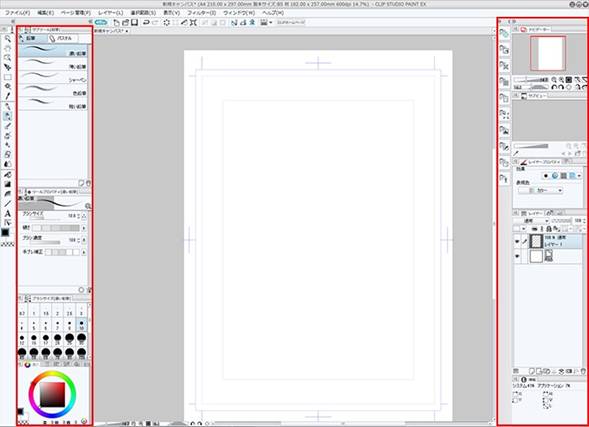Open CLIP STUDIO from command bar
The image size is (589, 427).
101,23
